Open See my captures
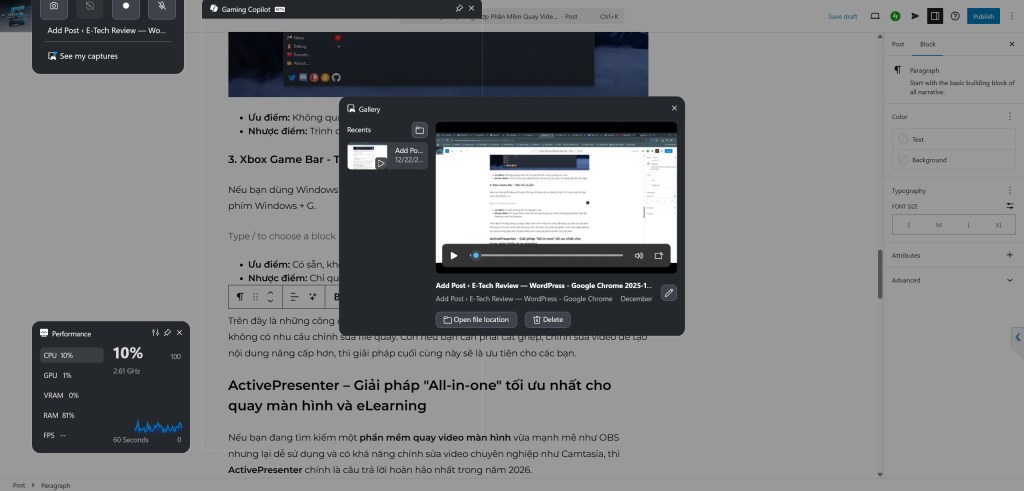Viewport: 1024px width, 491px height. 82,56
